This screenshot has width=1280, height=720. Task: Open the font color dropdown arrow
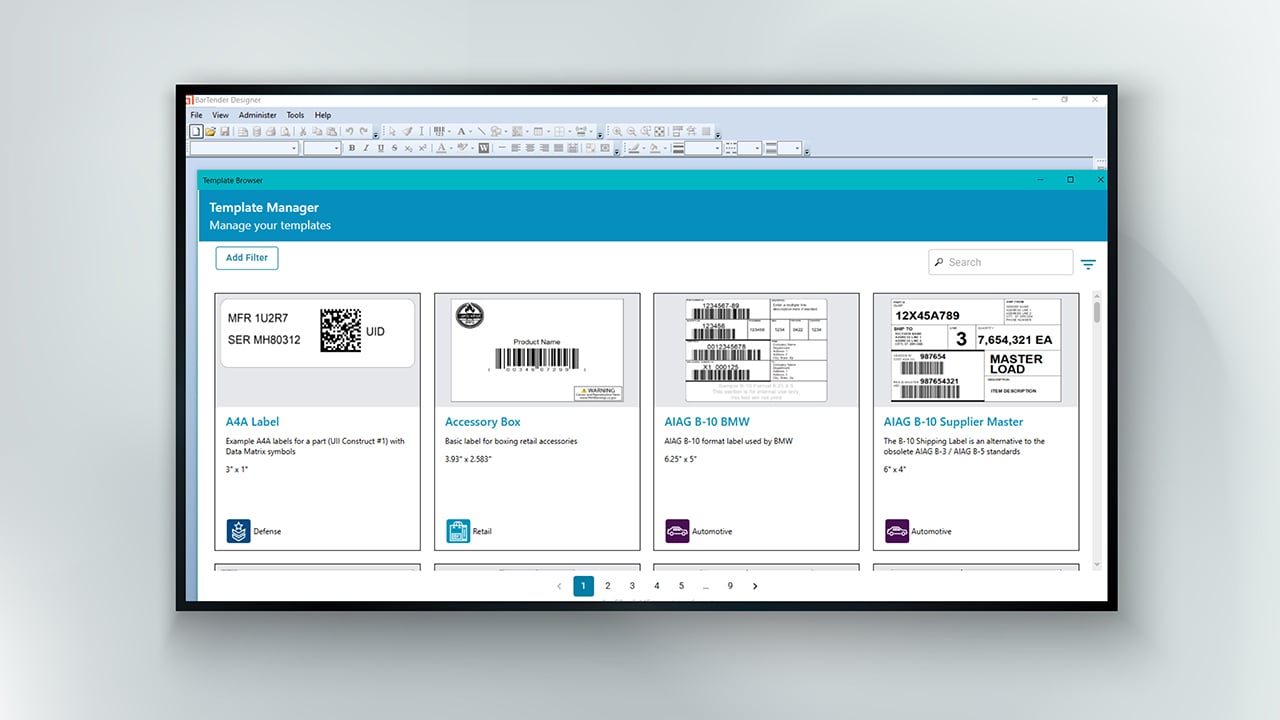(451, 148)
